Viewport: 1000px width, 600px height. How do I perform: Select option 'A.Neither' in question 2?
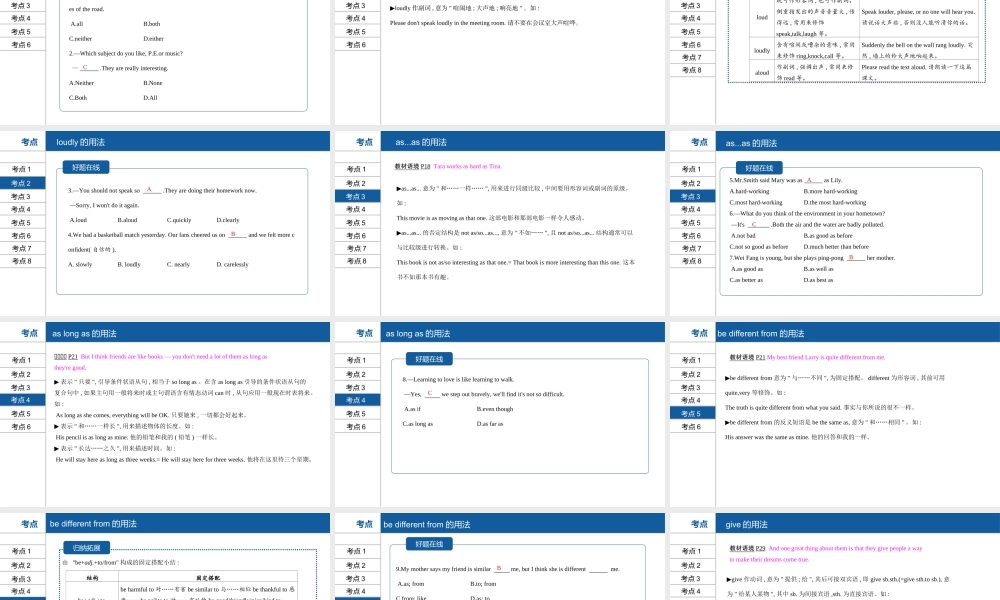coord(81,83)
